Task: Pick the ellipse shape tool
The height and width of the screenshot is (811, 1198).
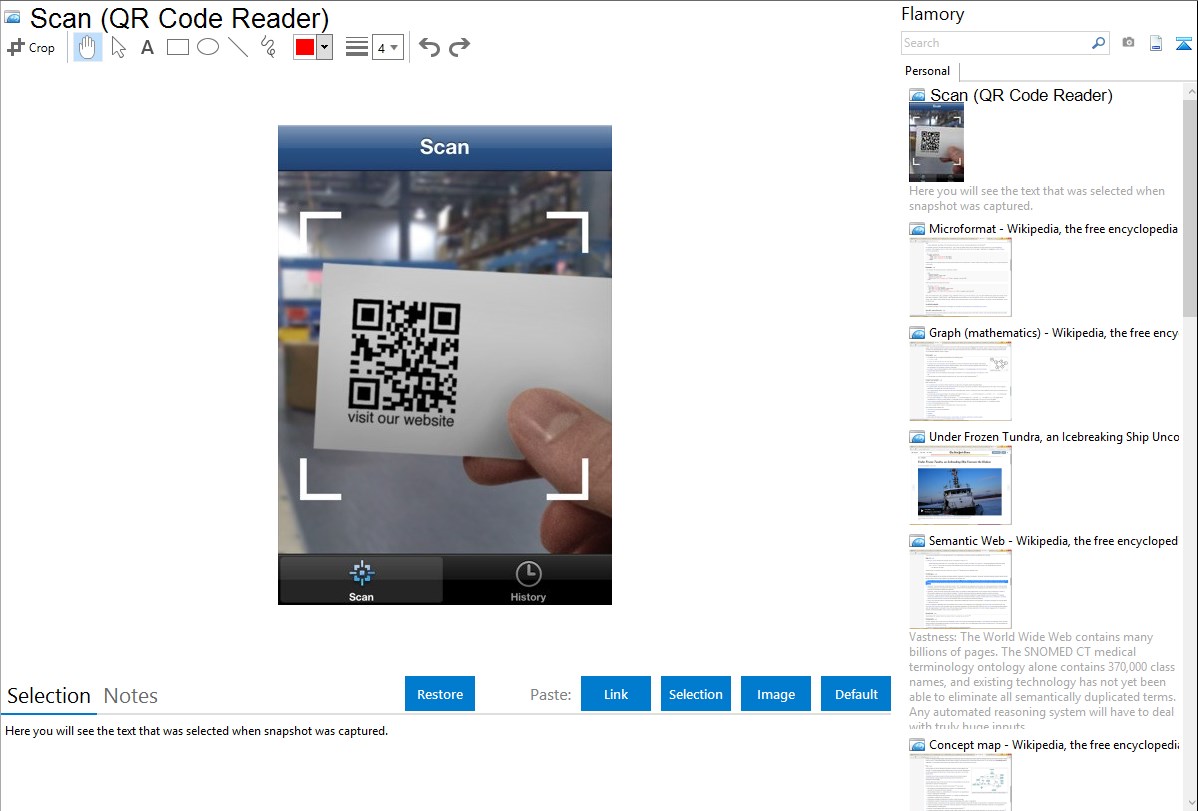Action: 208,47
